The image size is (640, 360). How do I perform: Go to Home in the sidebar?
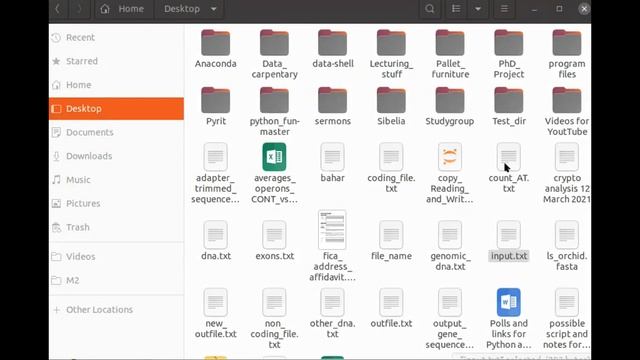pyautogui.click(x=116, y=85)
